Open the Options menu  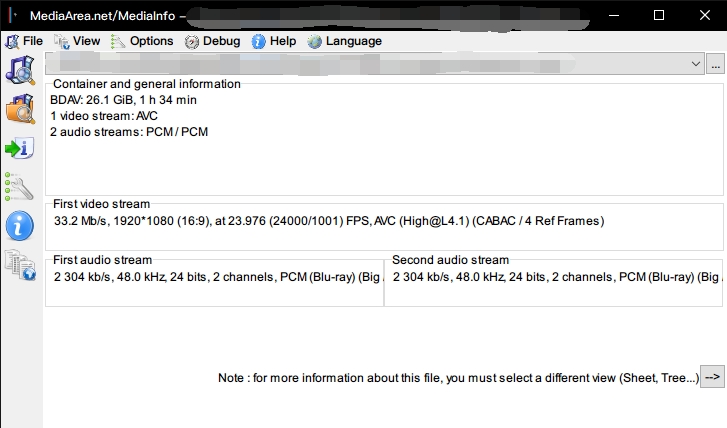[x=142, y=41]
